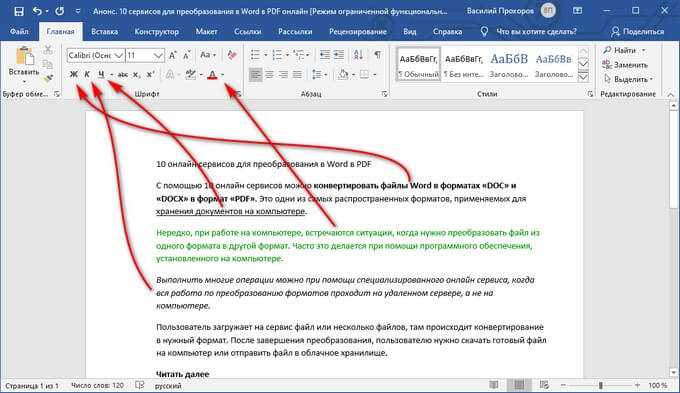Toggle Bold with the Ж button
This screenshot has height=393, width=680.
coord(74,75)
